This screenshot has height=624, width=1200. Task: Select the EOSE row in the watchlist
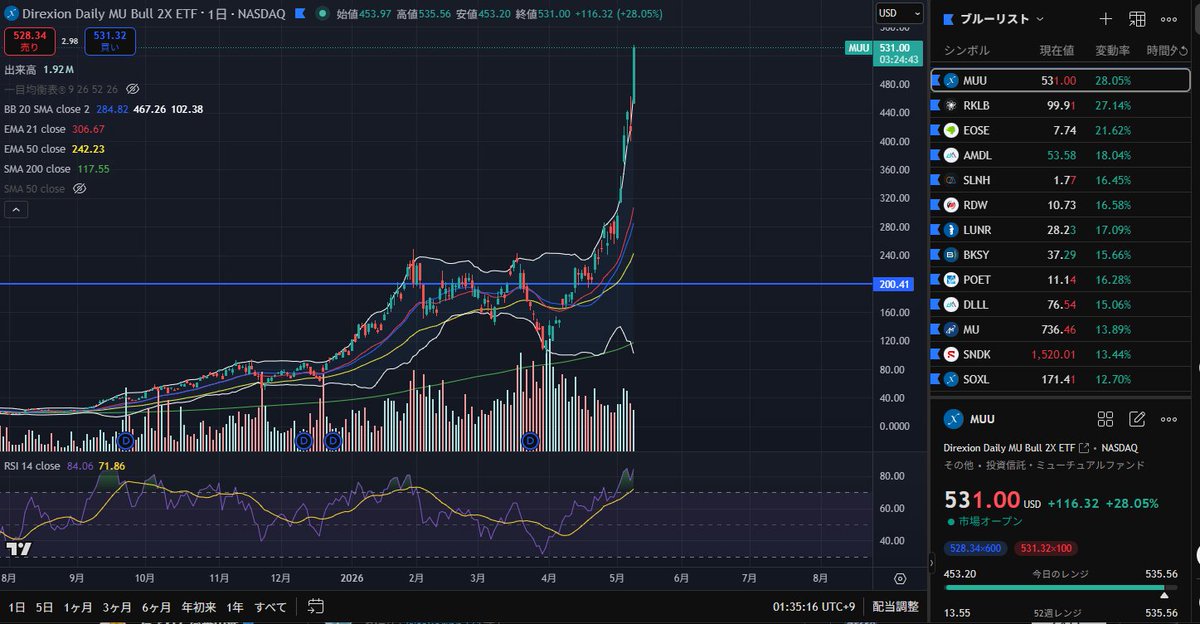1060,130
